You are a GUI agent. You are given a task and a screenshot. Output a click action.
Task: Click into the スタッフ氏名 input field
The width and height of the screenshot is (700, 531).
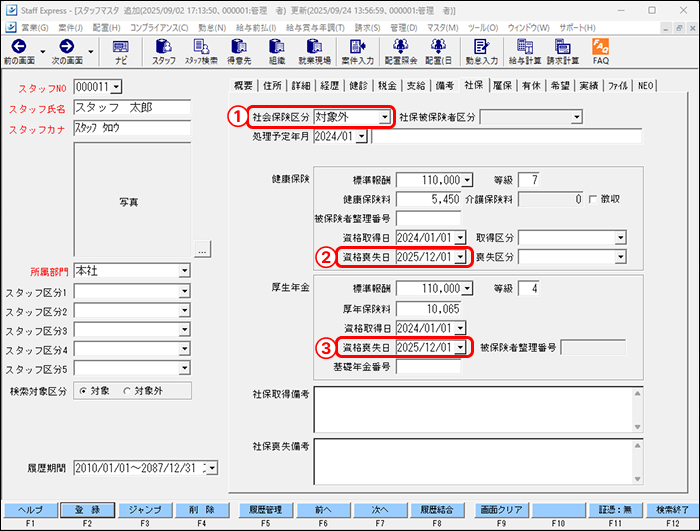(132, 108)
